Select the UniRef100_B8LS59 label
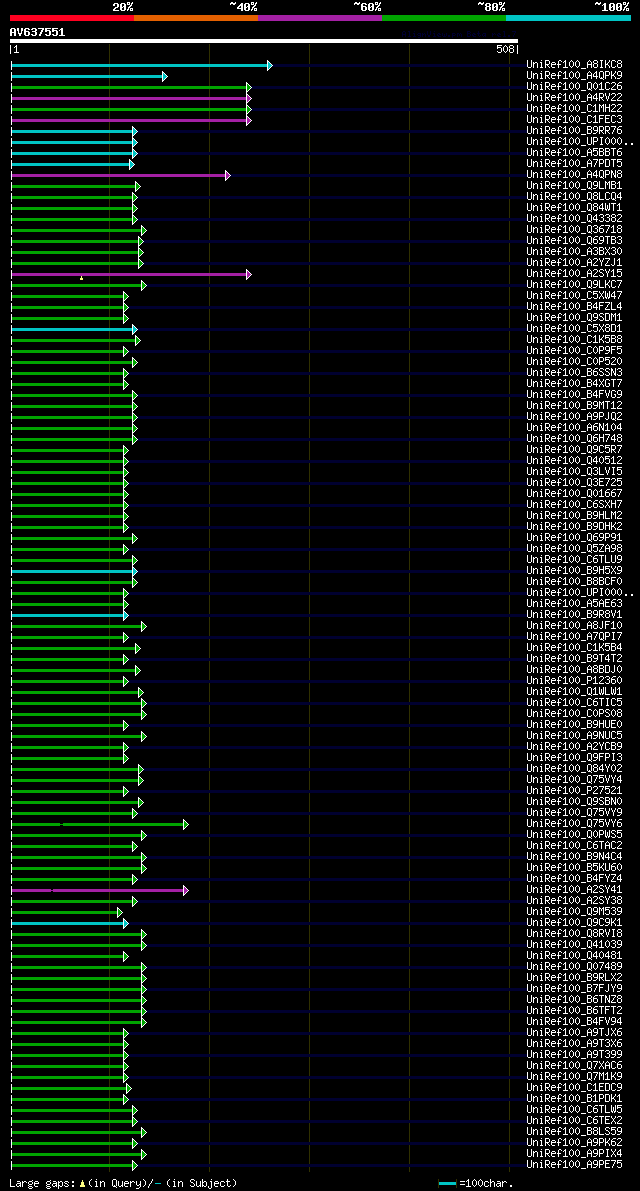Screen dimensions: 640x1191 tap(574, 1132)
